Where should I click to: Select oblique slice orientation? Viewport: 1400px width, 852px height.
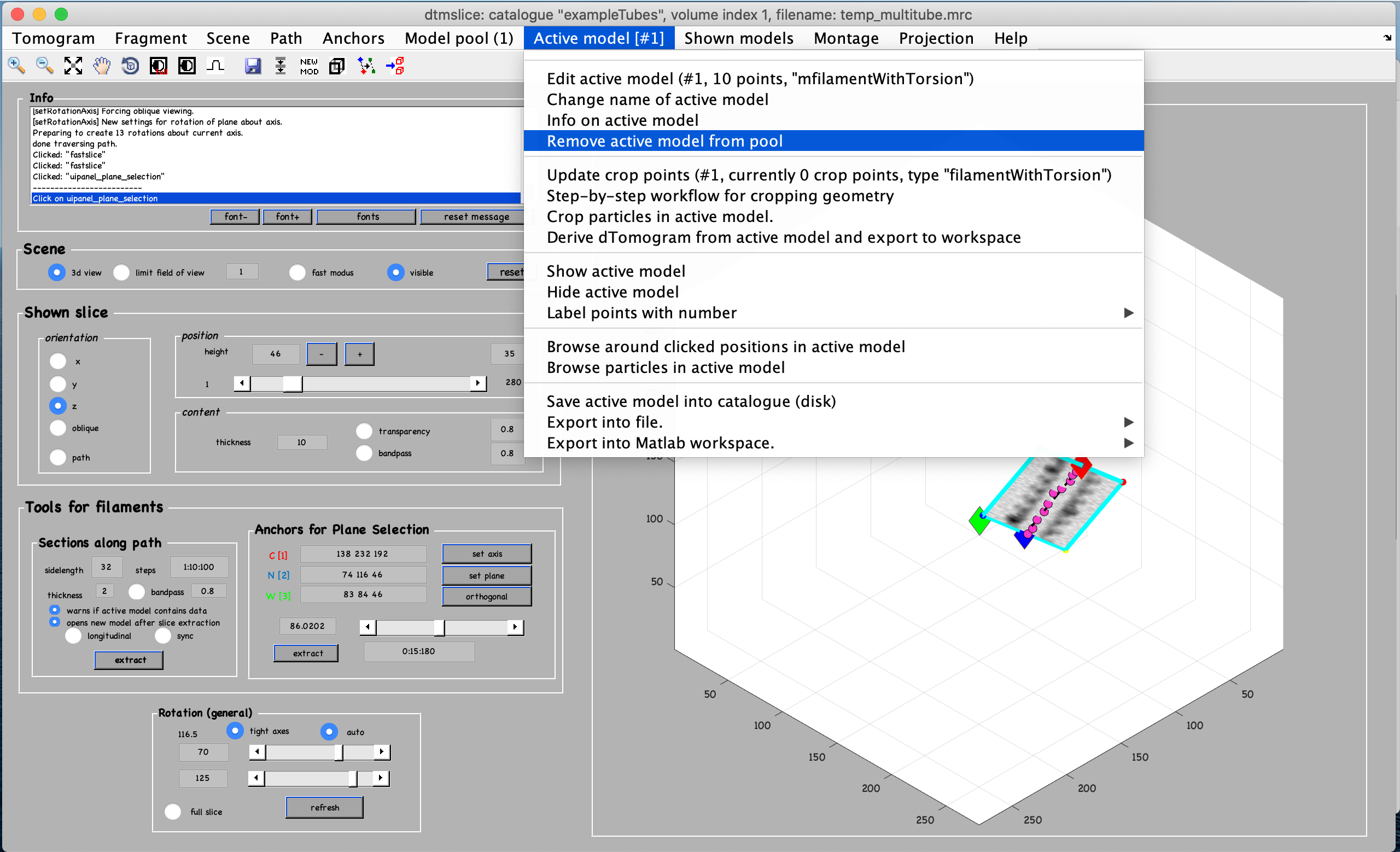57,428
